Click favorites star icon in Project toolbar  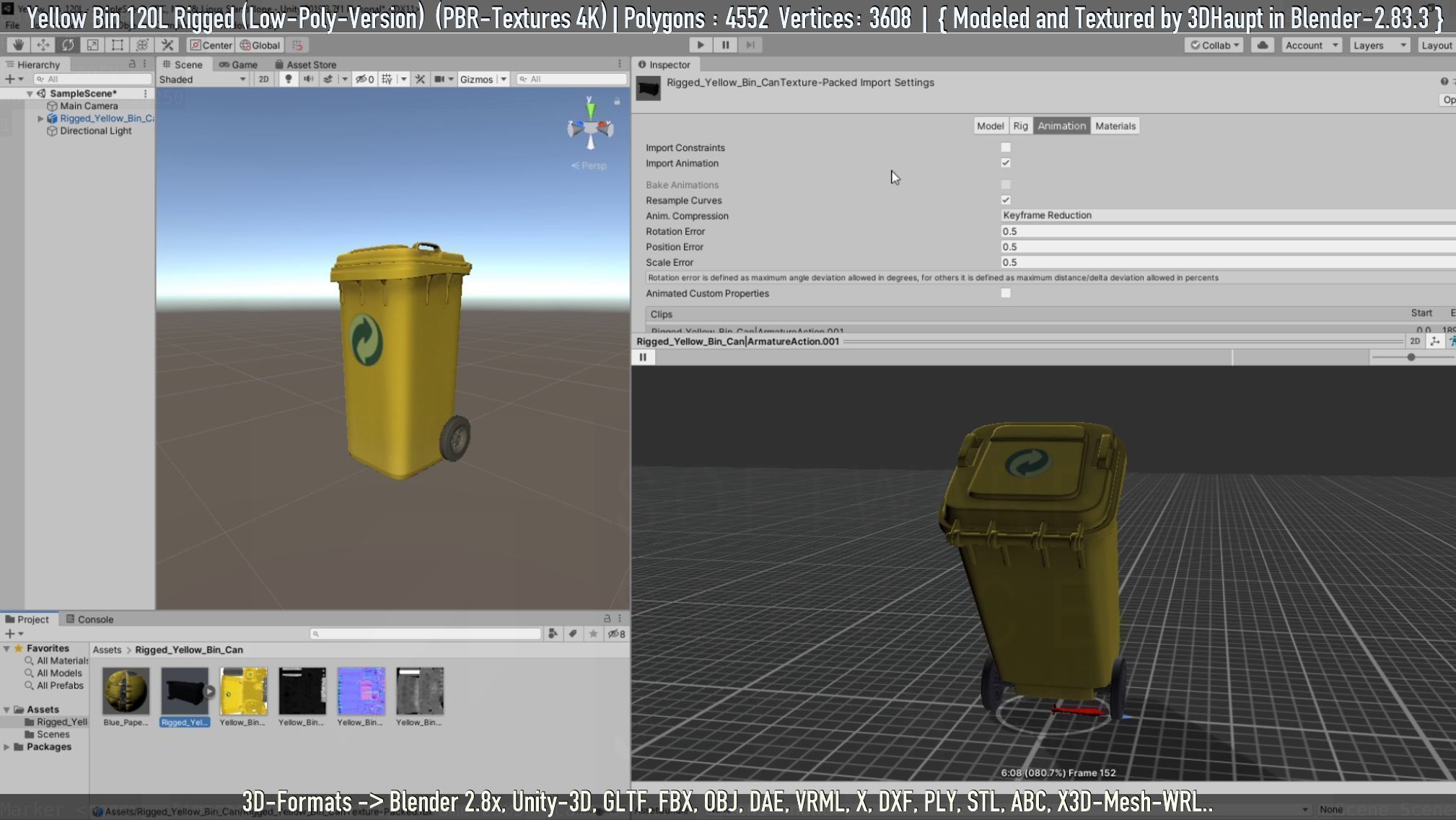click(x=593, y=634)
